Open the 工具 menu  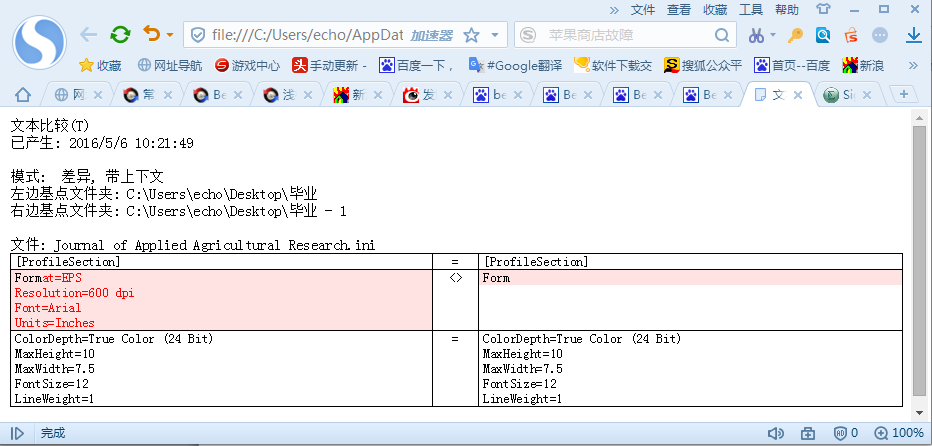tap(751, 9)
